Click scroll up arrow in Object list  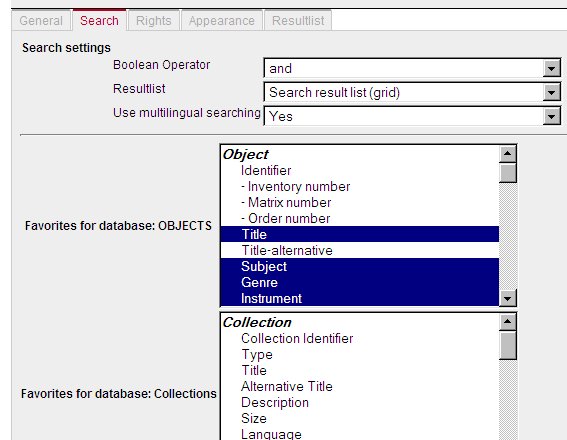click(x=507, y=154)
